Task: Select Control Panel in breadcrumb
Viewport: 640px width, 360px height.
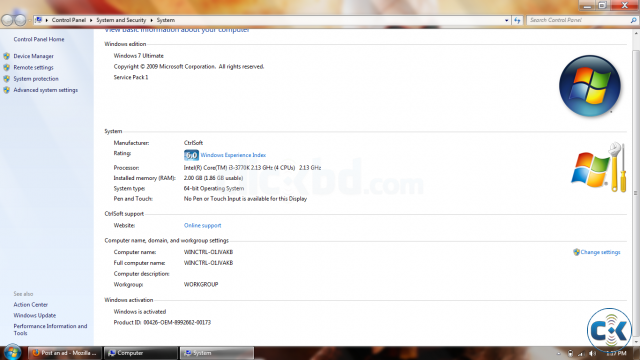Action: pyautogui.click(x=69, y=20)
